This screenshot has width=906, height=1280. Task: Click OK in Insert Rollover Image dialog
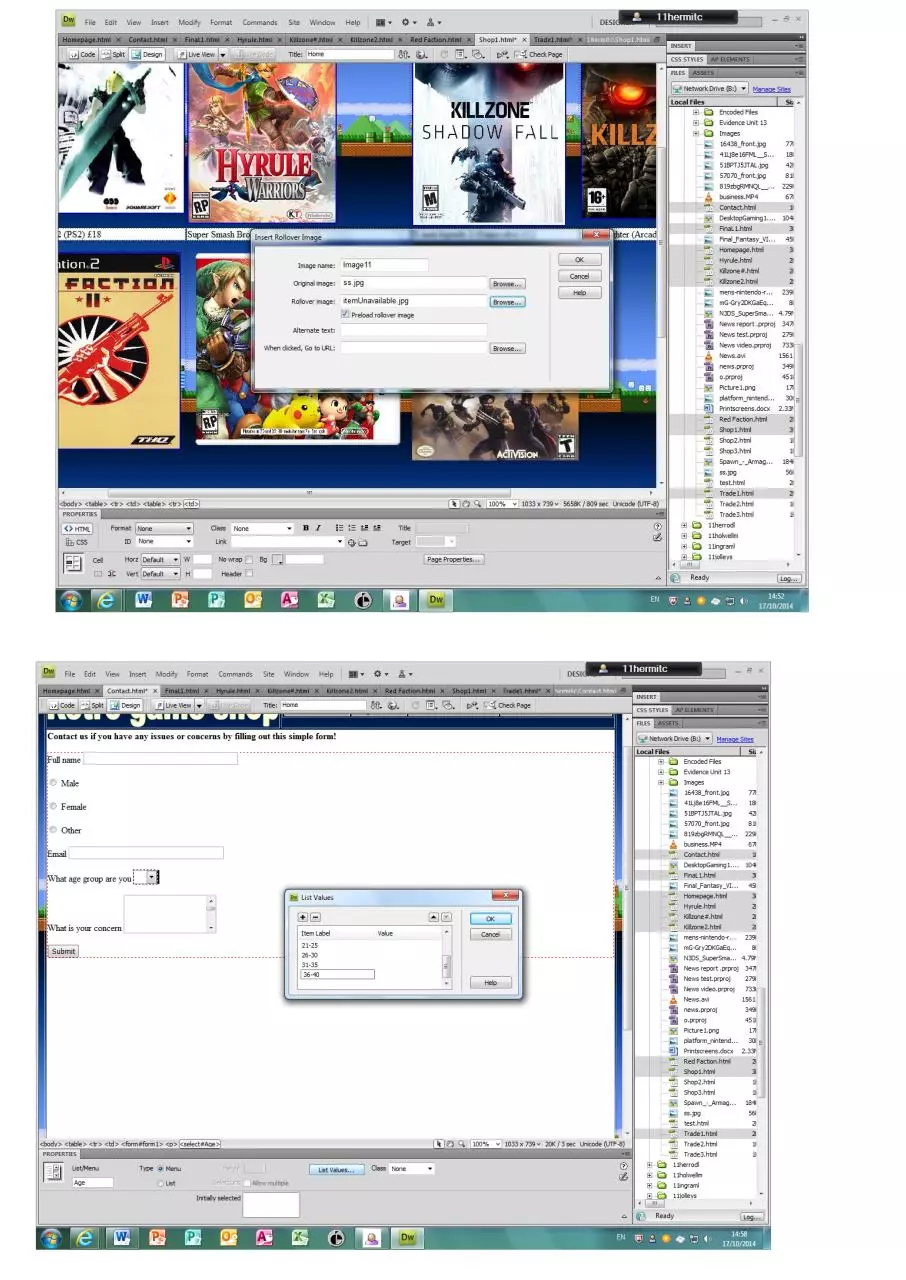tap(580, 260)
